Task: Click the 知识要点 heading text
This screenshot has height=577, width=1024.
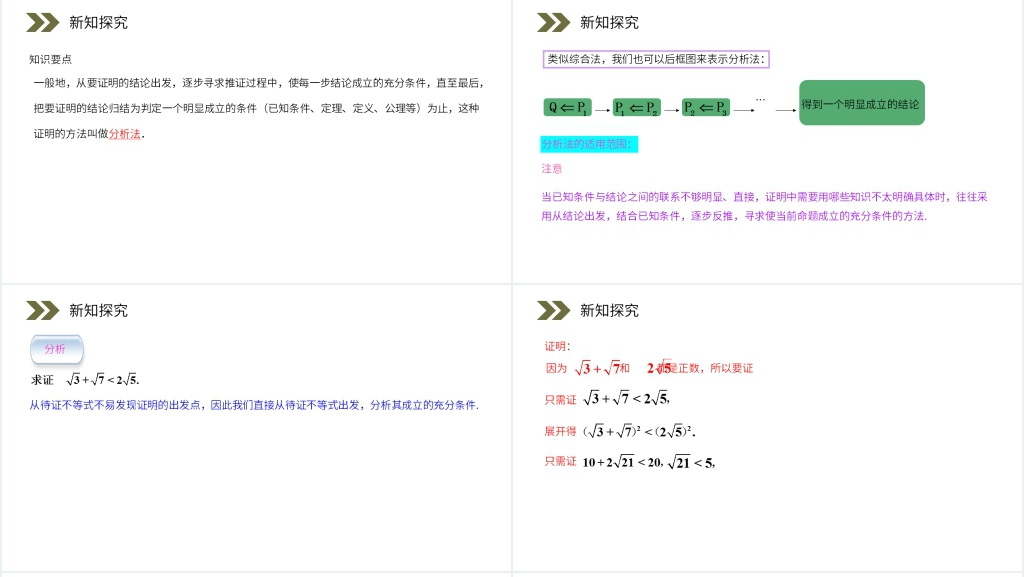Action: tap(49, 58)
